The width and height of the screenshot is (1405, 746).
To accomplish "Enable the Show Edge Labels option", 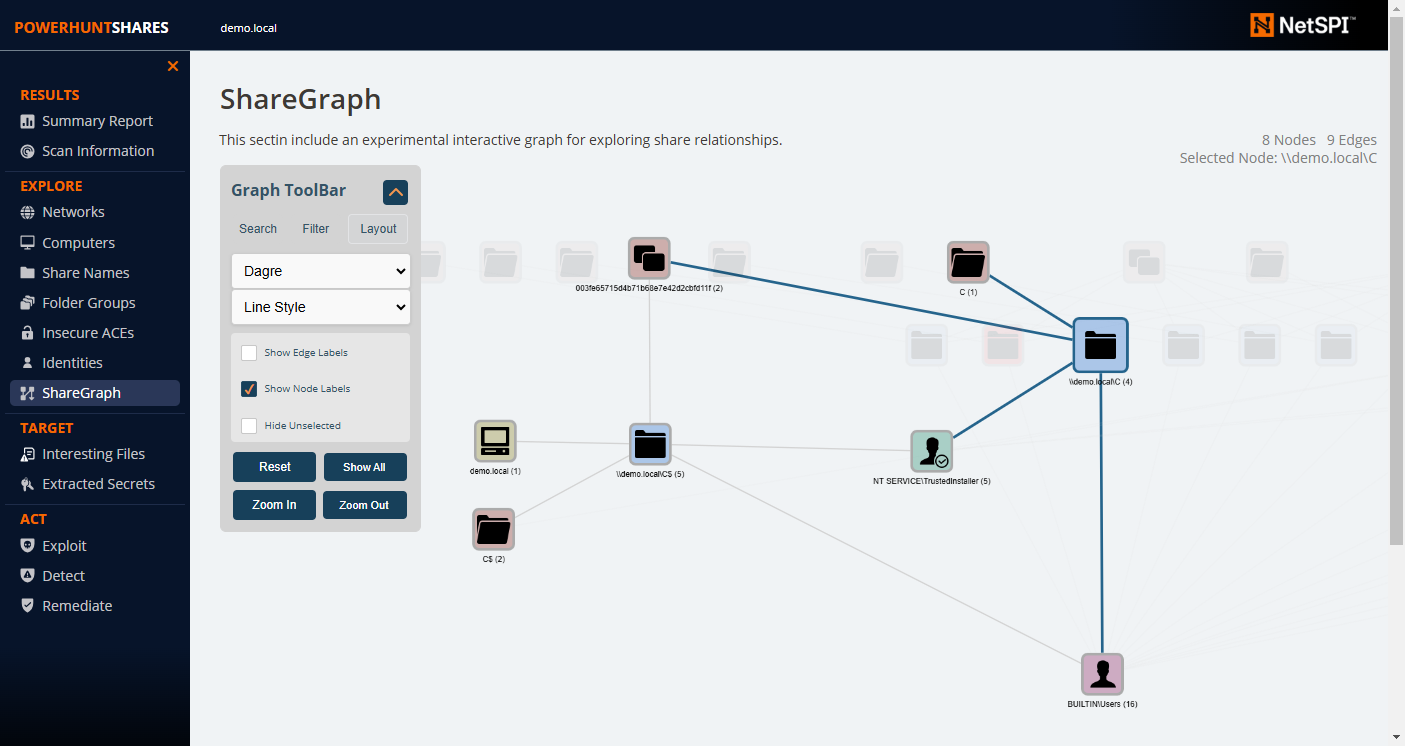I will tap(248, 352).
